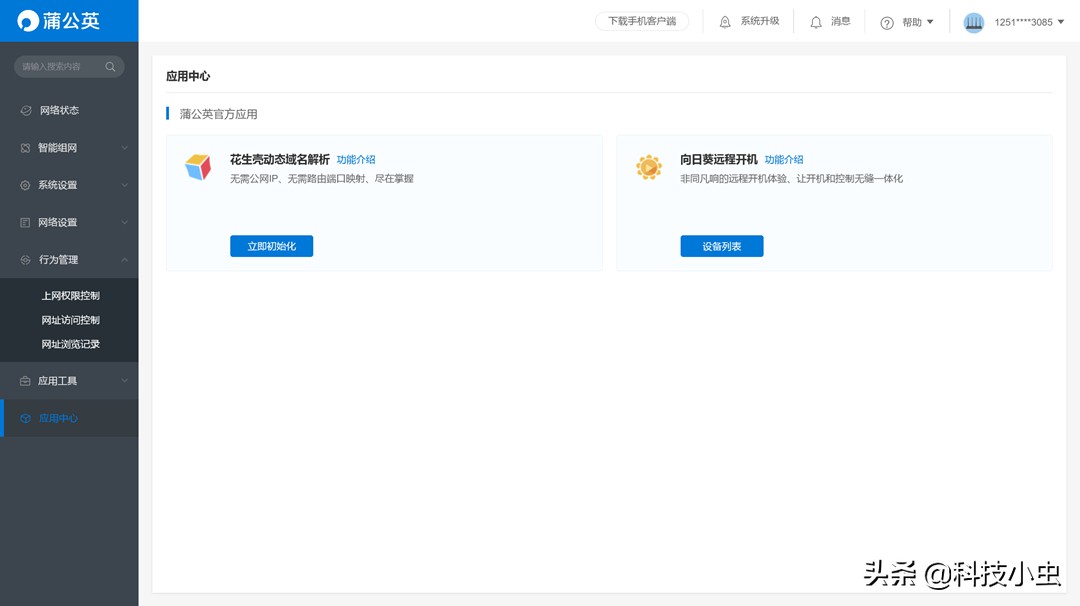Image resolution: width=1080 pixels, height=606 pixels.
Task: Click the 消息 bell icon
Action: [x=816, y=22]
